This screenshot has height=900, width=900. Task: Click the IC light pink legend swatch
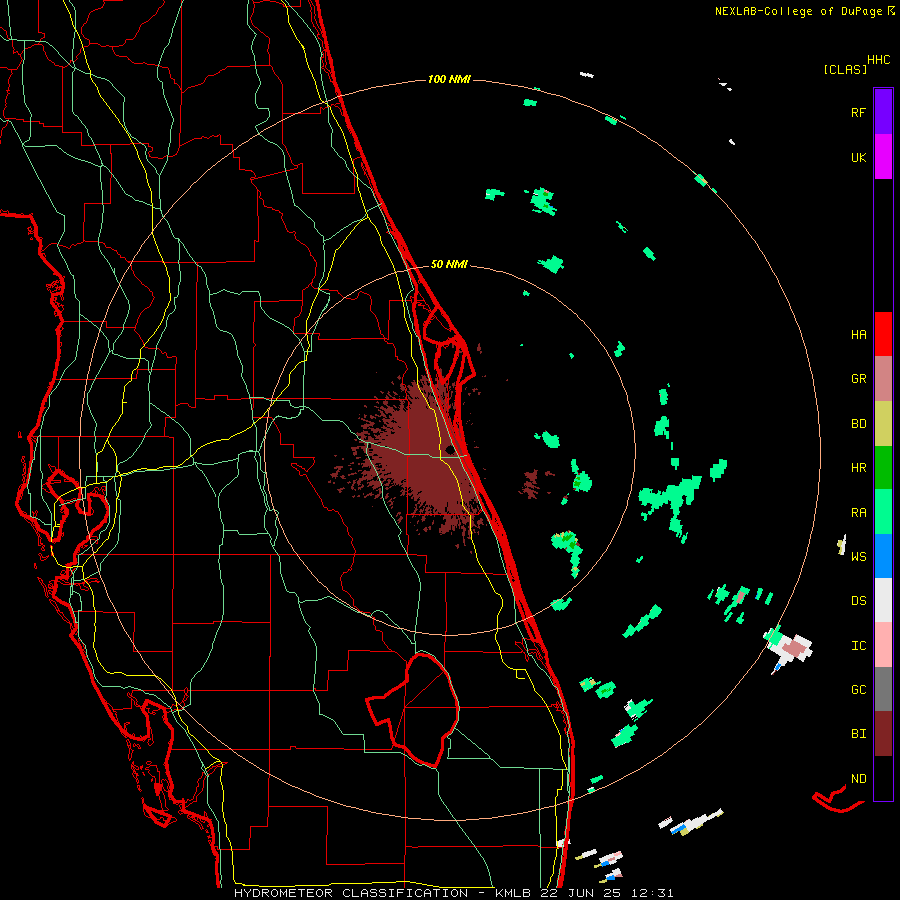tap(883, 645)
